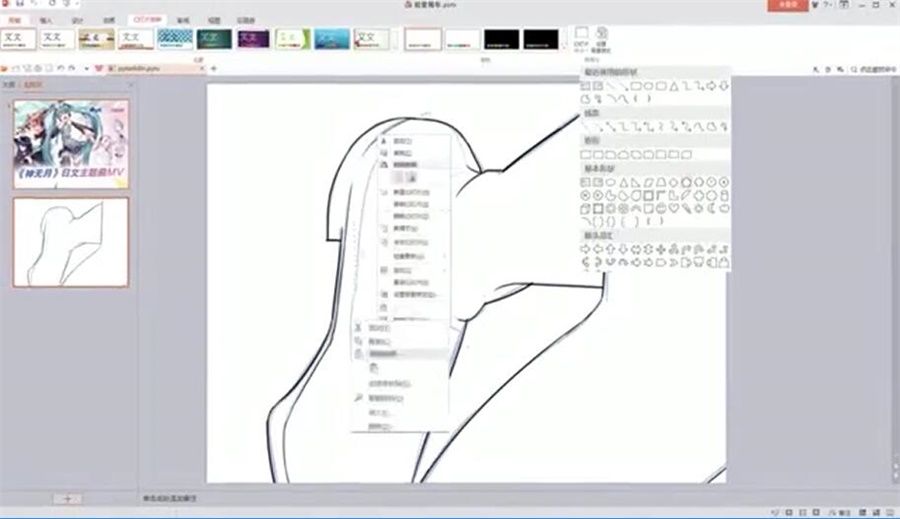This screenshot has width=900, height=519.
Task: Choose the cylinder shape in basic shapes
Action: point(724,195)
